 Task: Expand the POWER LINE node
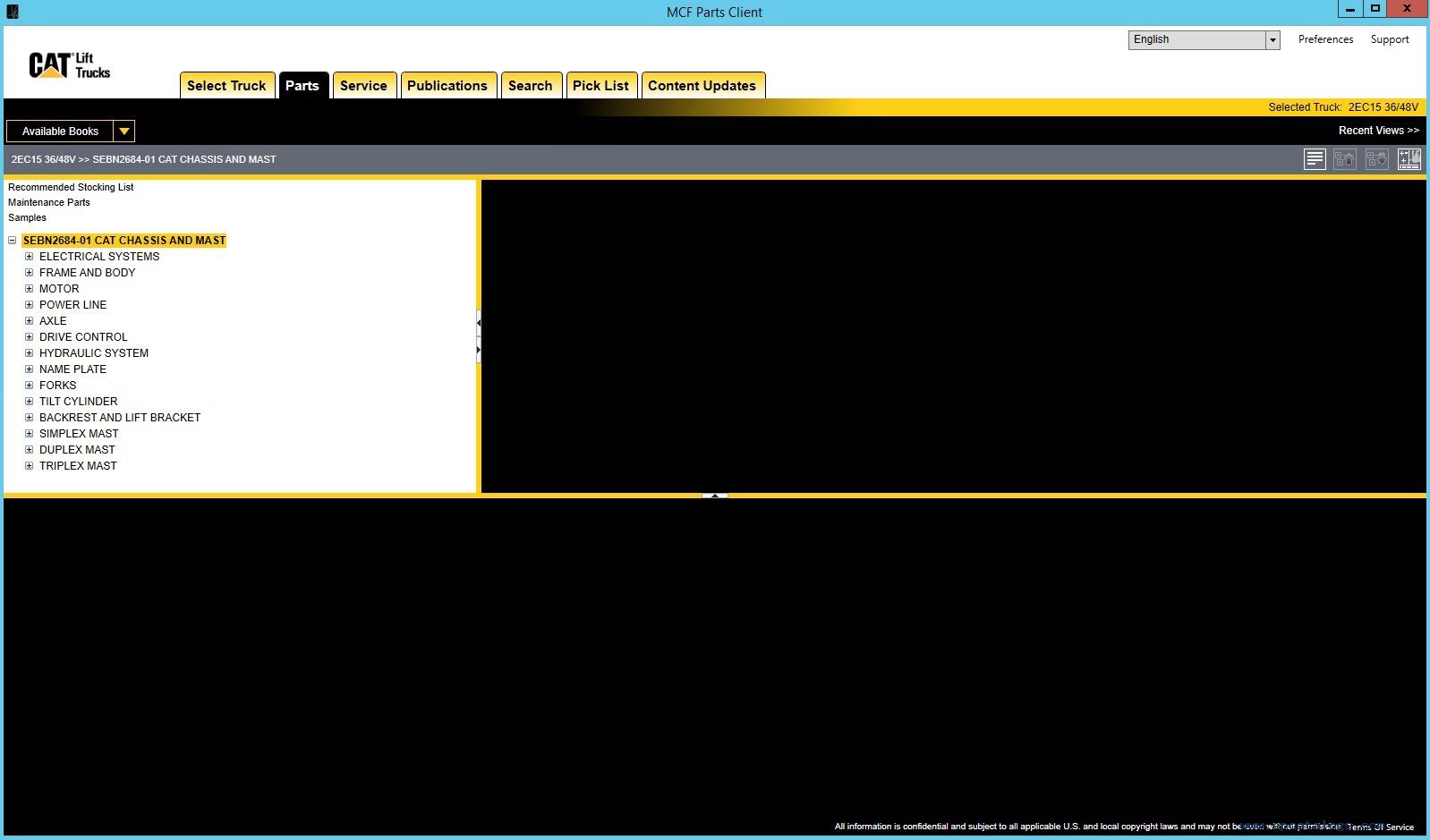(29, 305)
